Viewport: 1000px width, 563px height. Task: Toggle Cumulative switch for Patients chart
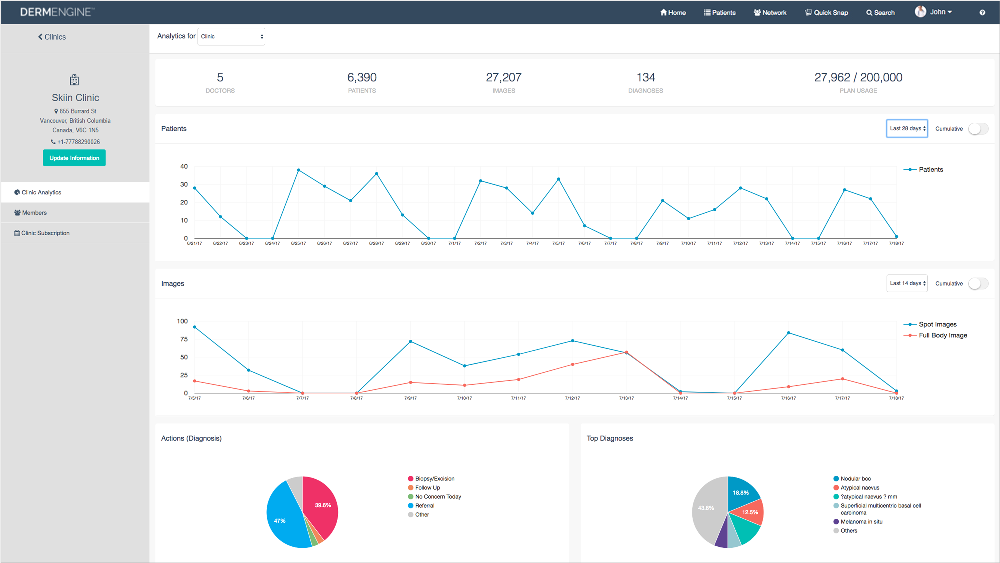pos(978,128)
